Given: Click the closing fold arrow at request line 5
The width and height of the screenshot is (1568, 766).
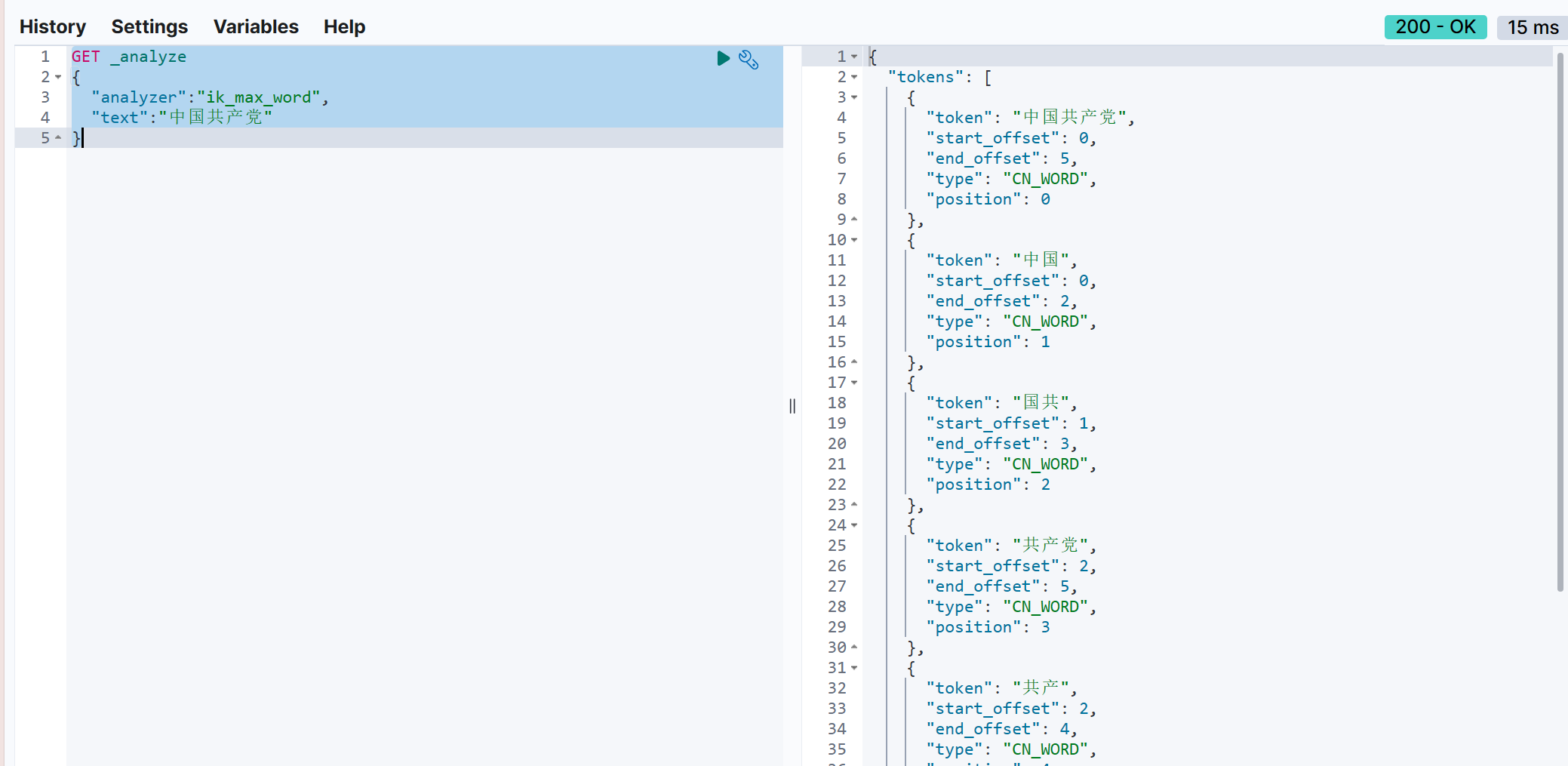Looking at the screenshot, I should tap(58, 138).
